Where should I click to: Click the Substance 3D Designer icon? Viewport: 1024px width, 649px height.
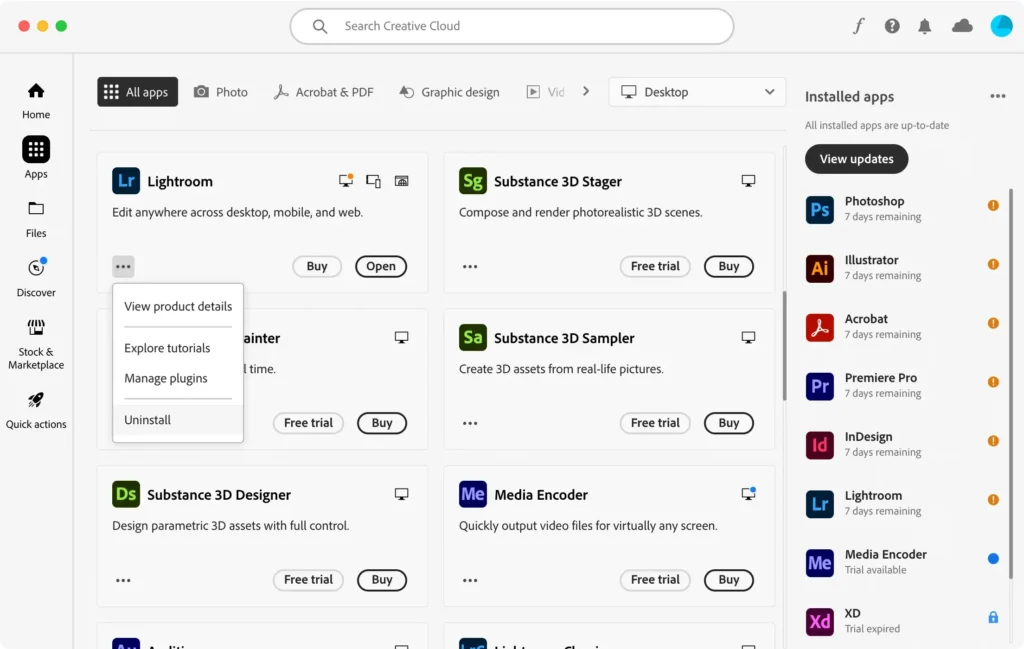[126, 494]
